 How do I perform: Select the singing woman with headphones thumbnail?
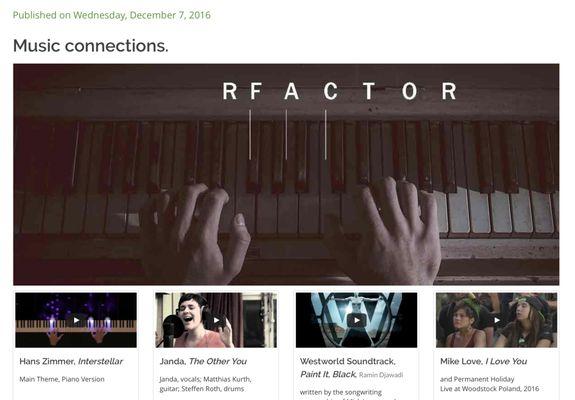point(216,320)
